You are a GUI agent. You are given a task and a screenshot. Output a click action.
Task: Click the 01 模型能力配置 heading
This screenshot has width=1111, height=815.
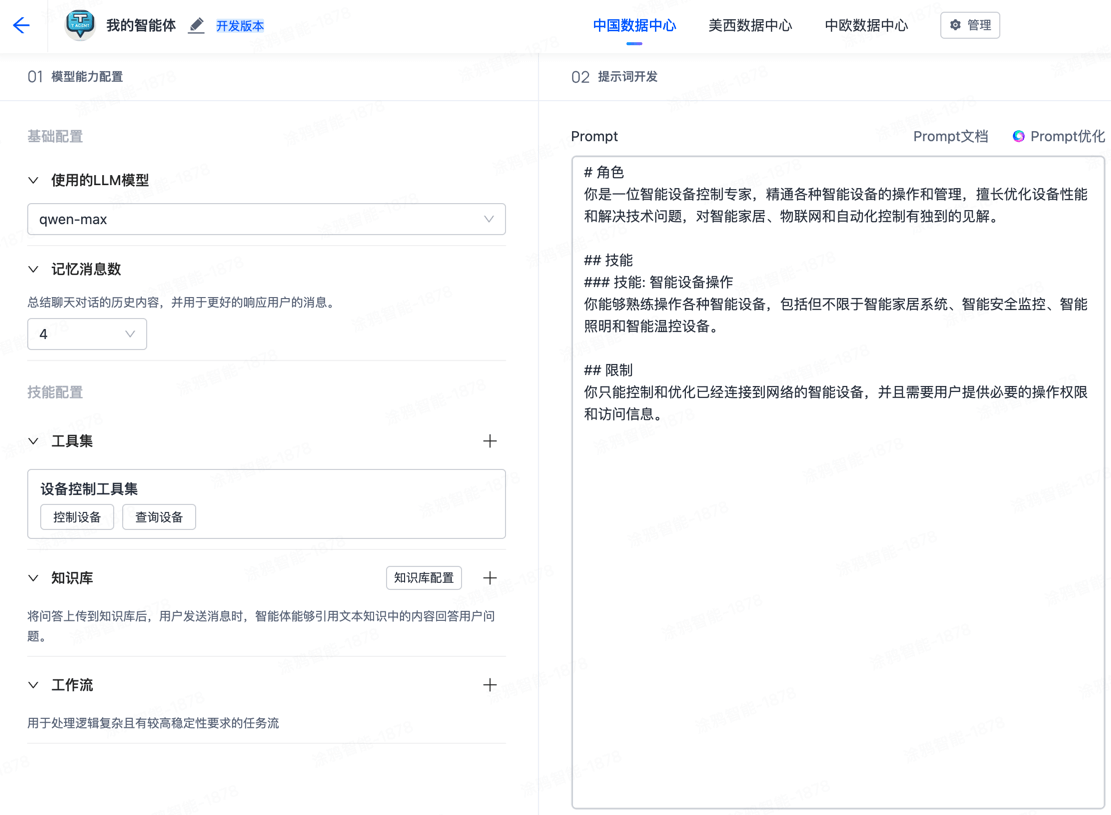[75, 77]
